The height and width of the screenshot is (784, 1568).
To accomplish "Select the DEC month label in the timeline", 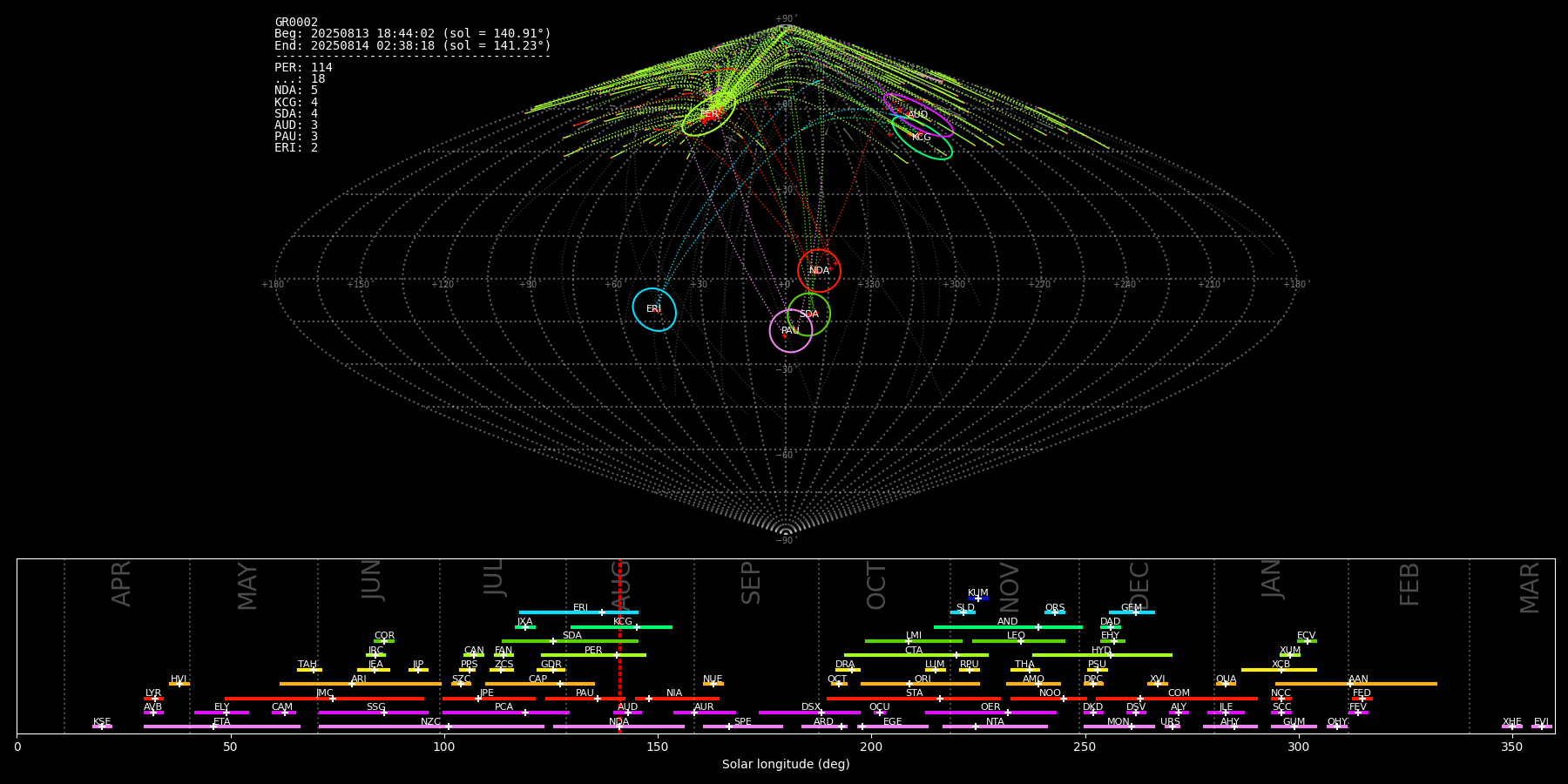I will (x=1139, y=586).
